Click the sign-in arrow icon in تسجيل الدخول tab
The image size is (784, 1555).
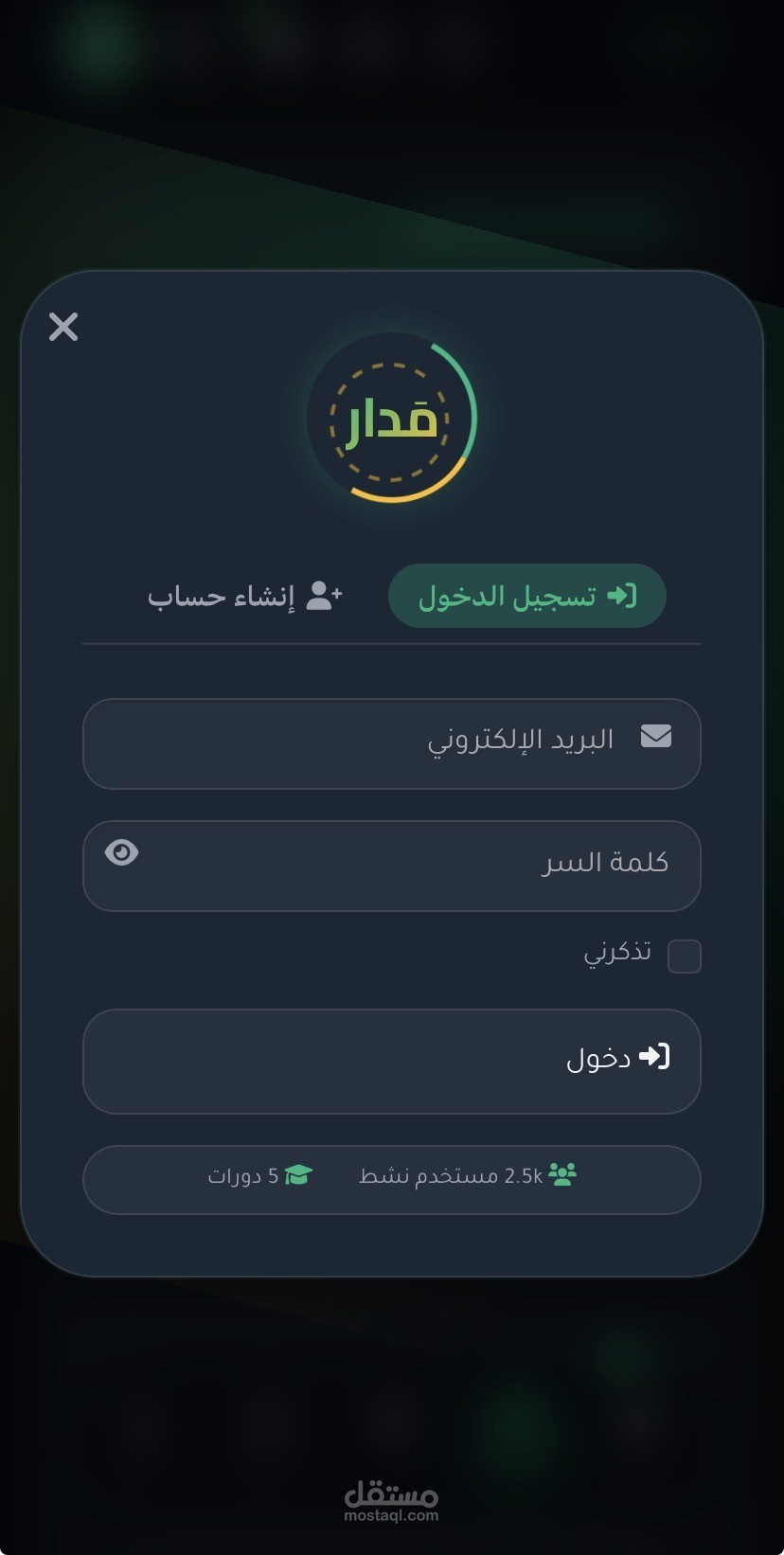622,596
